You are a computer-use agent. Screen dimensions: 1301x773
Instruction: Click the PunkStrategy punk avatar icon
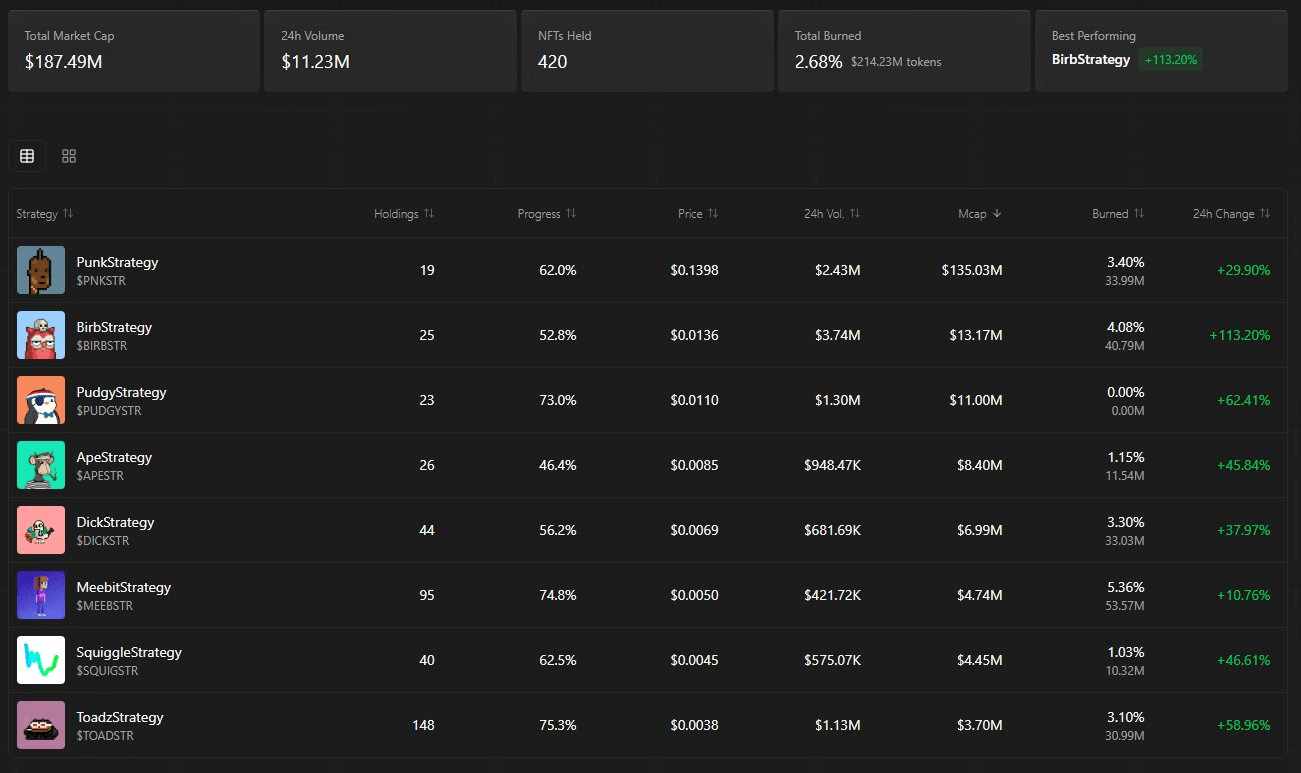point(41,270)
